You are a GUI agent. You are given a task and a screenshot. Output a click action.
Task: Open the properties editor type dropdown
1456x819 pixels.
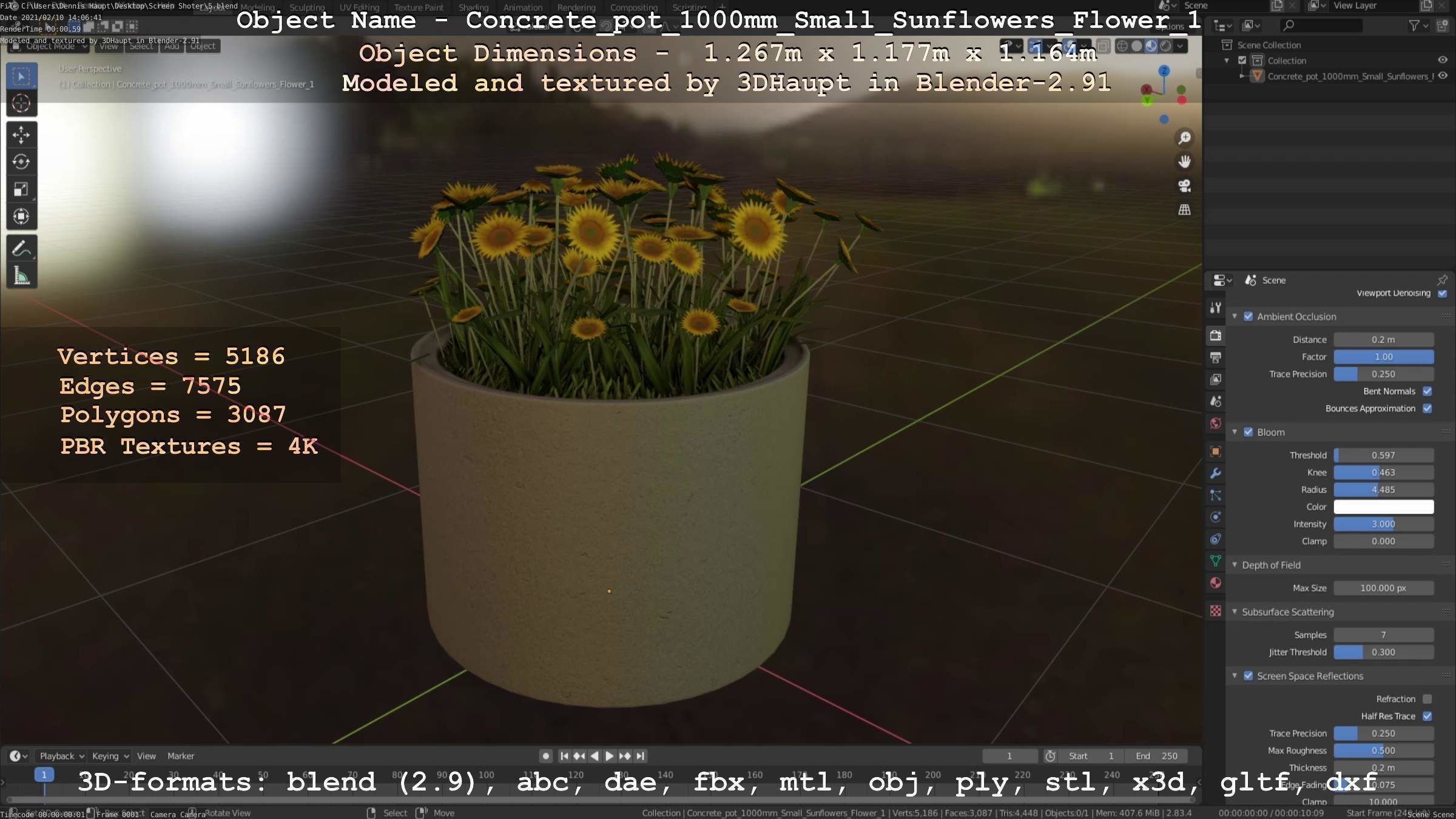click(1221, 280)
